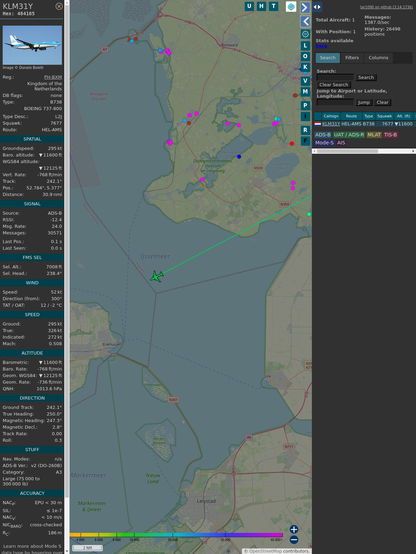Click the Clear Search button
The width and height of the screenshot is (416, 554).
(334, 85)
